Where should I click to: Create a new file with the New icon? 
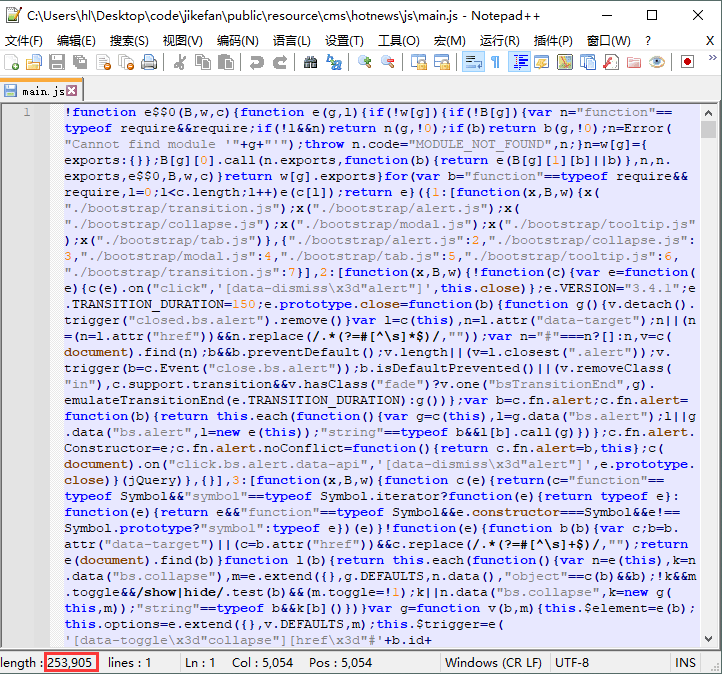tap(11, 62)
